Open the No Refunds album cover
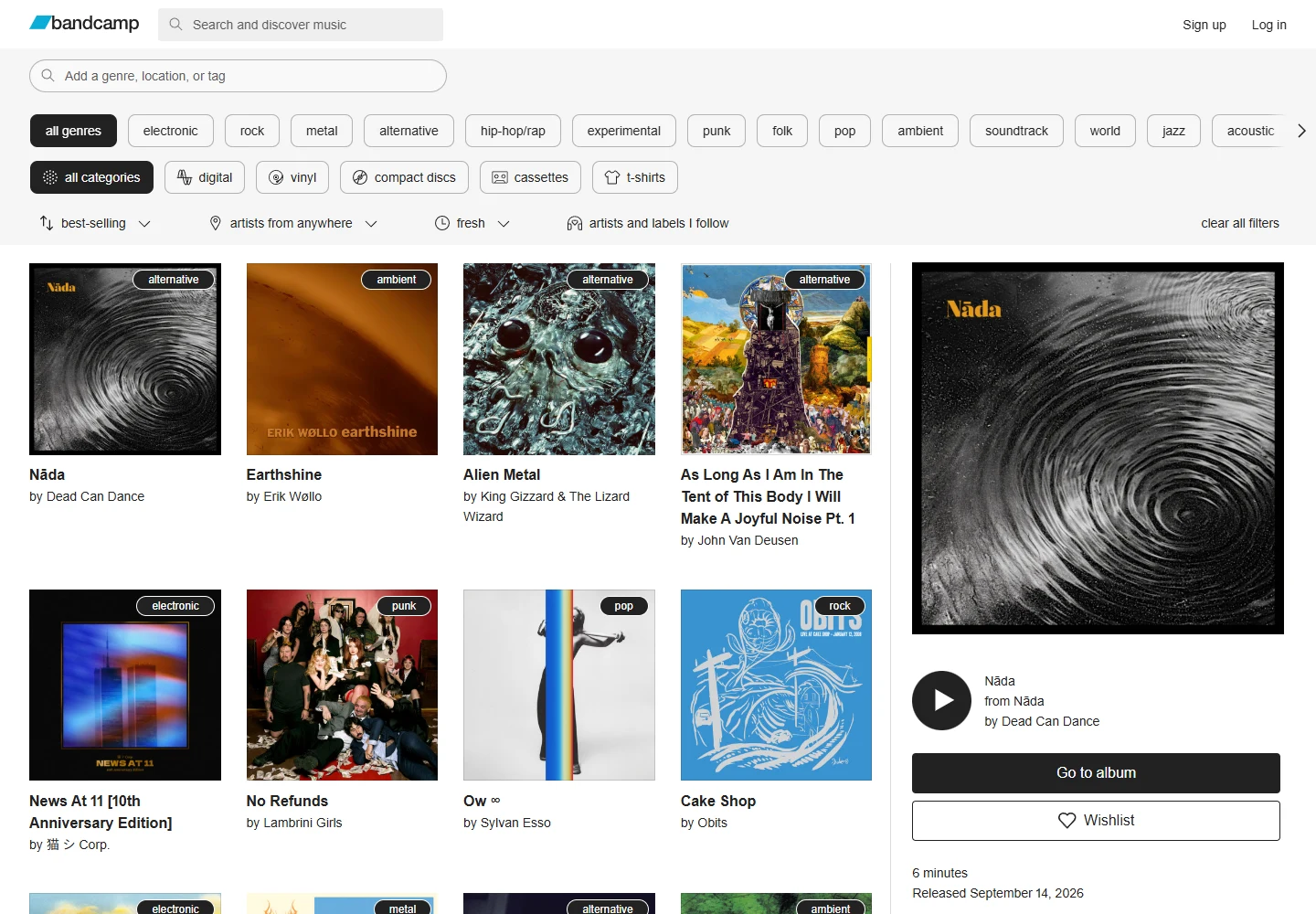The height and width of the screenshot is (914, 1316). 342,685
